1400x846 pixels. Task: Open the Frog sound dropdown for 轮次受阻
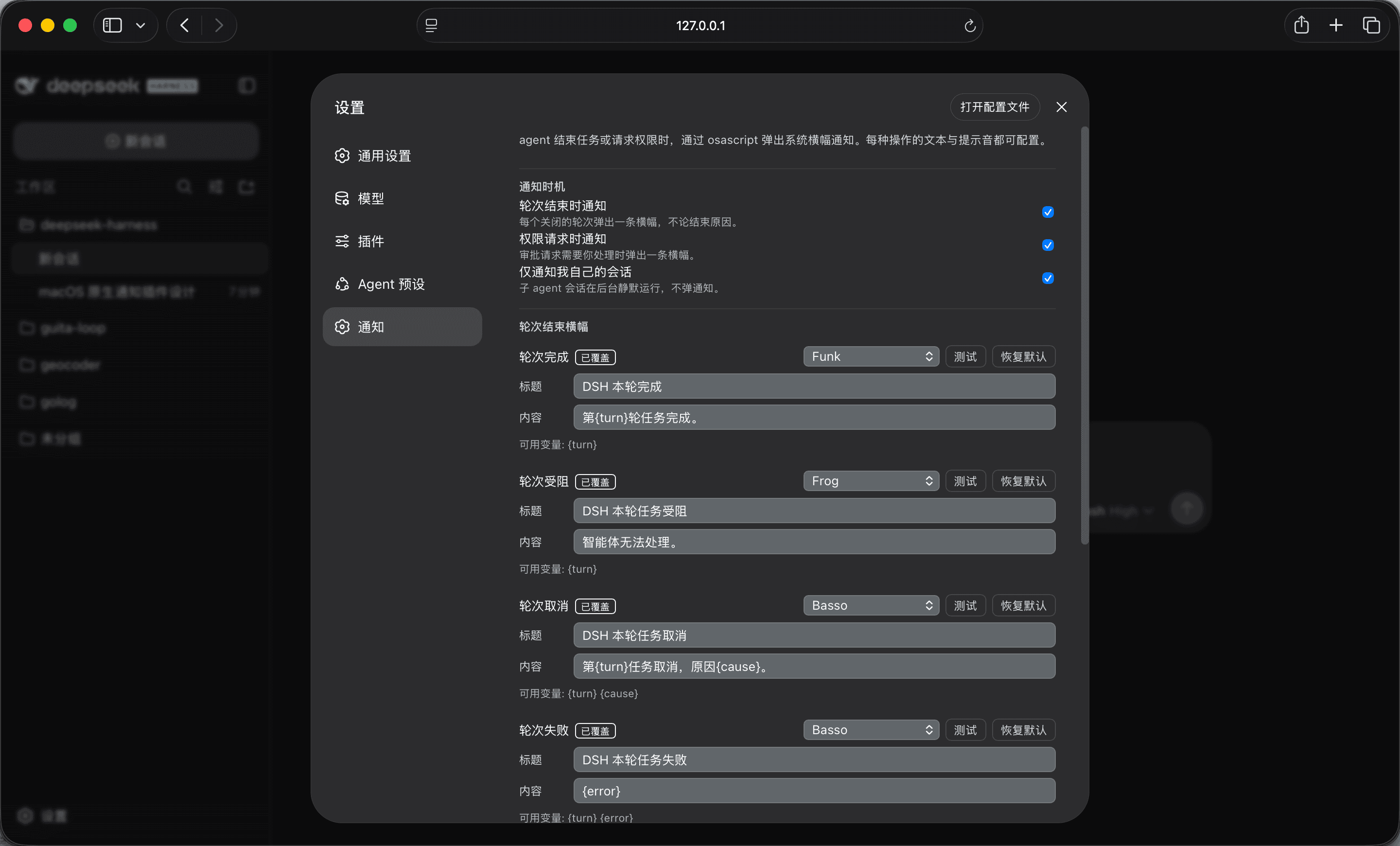point(871,481)
